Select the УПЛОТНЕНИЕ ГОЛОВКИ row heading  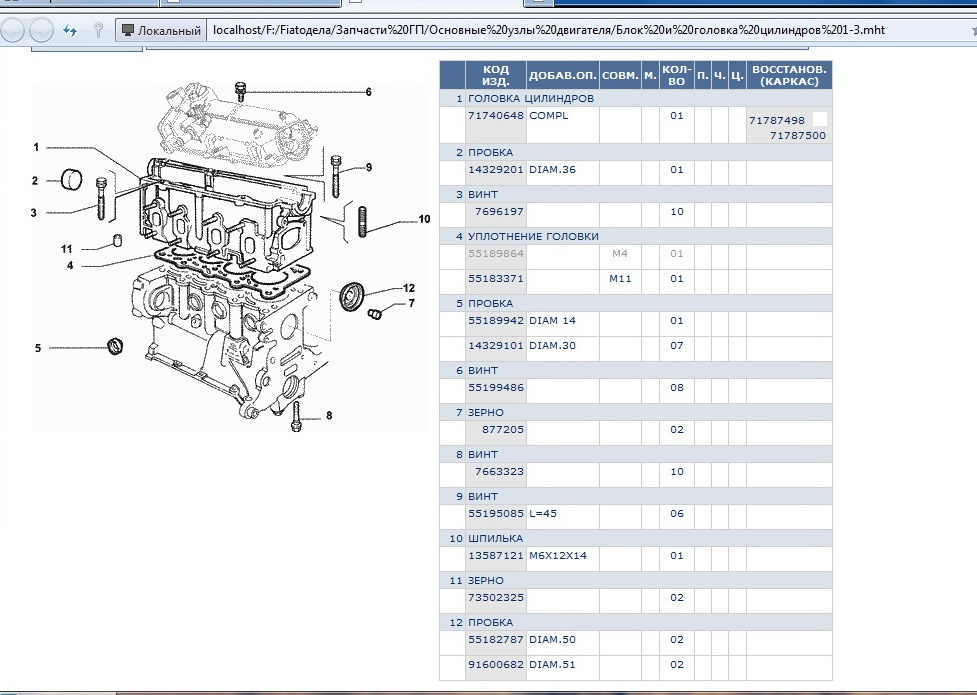click(533, 237)
